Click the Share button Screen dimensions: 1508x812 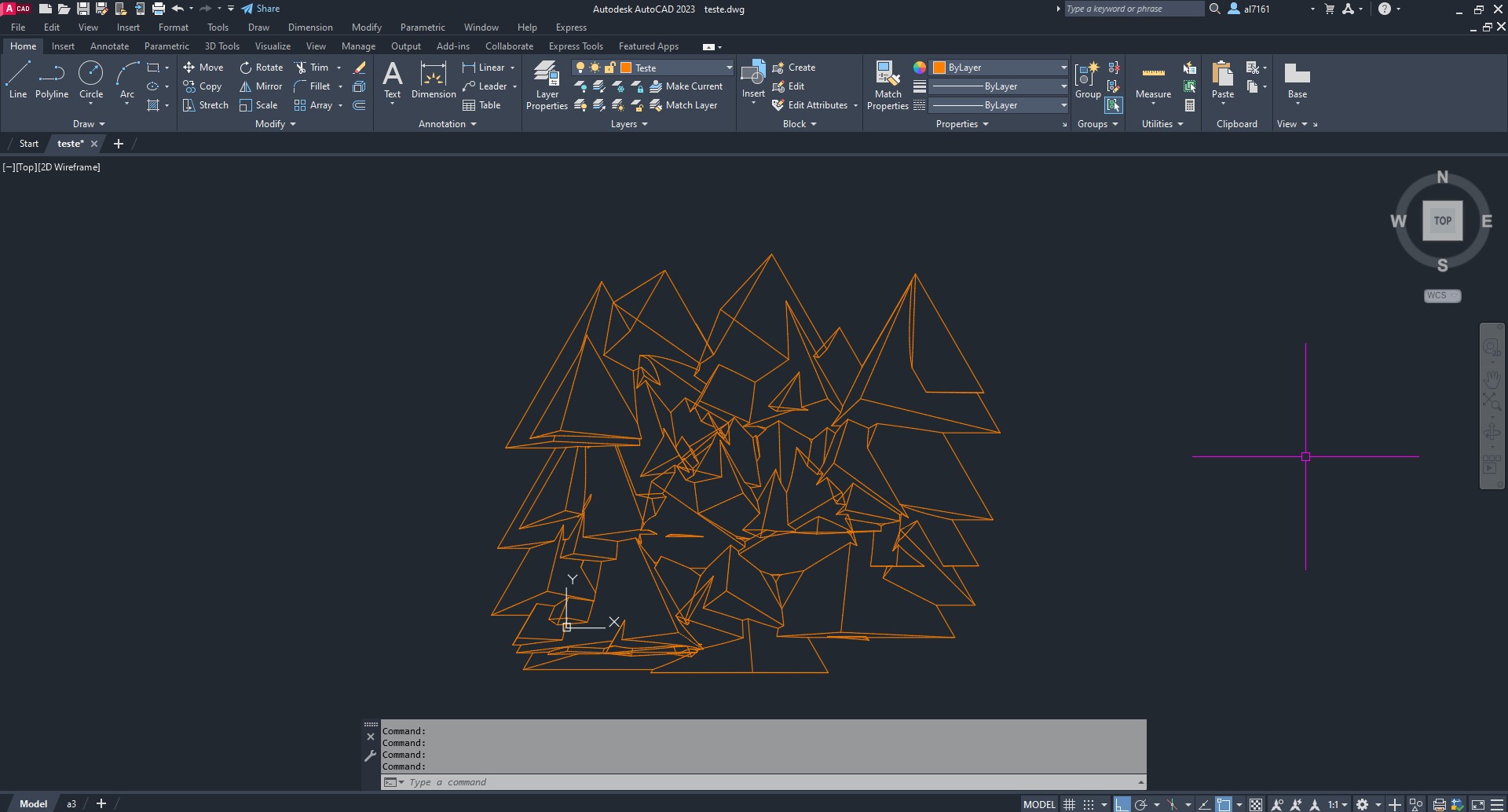tap(261, 9)
